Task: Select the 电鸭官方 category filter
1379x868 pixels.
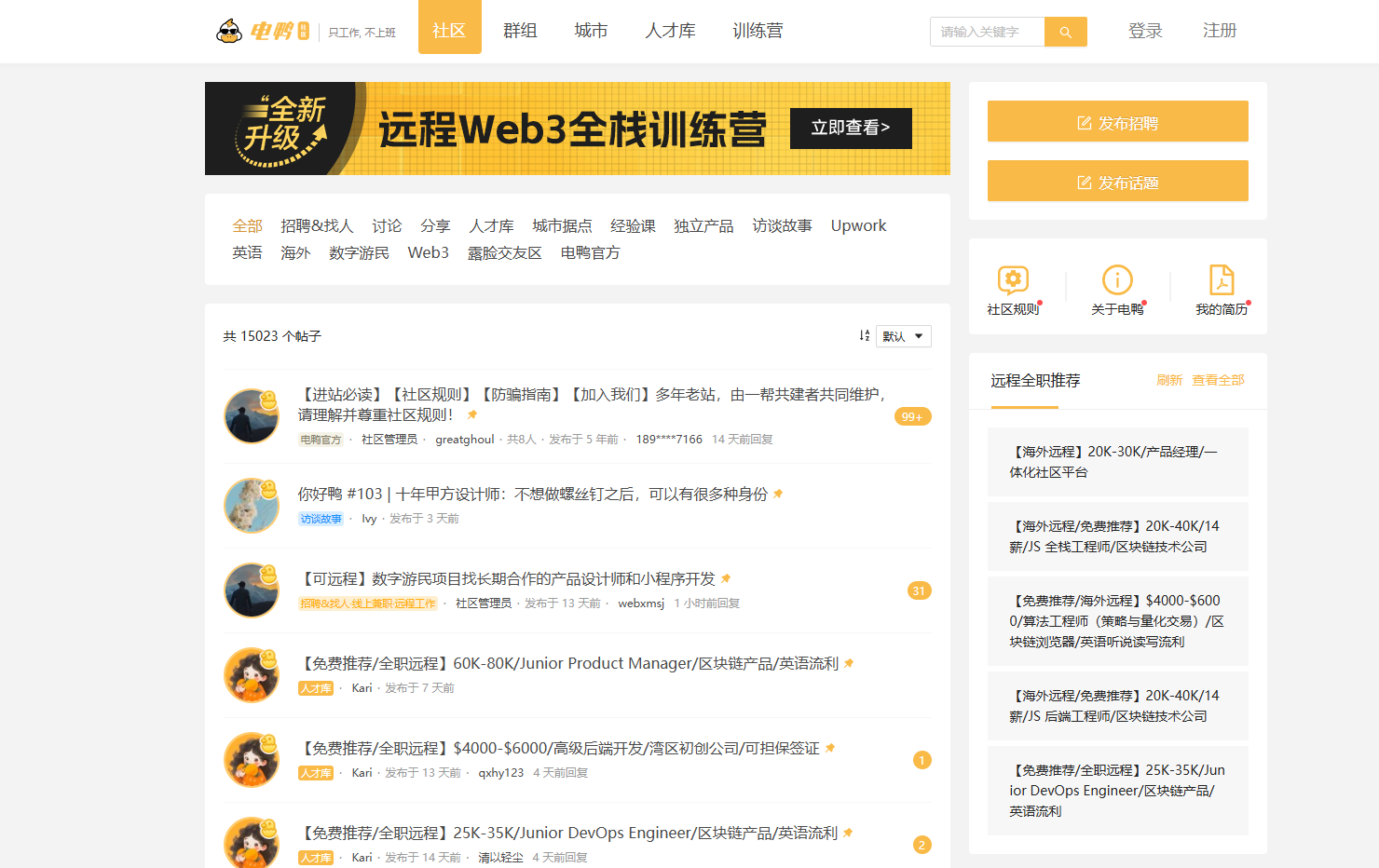Action: pos(590,252)
